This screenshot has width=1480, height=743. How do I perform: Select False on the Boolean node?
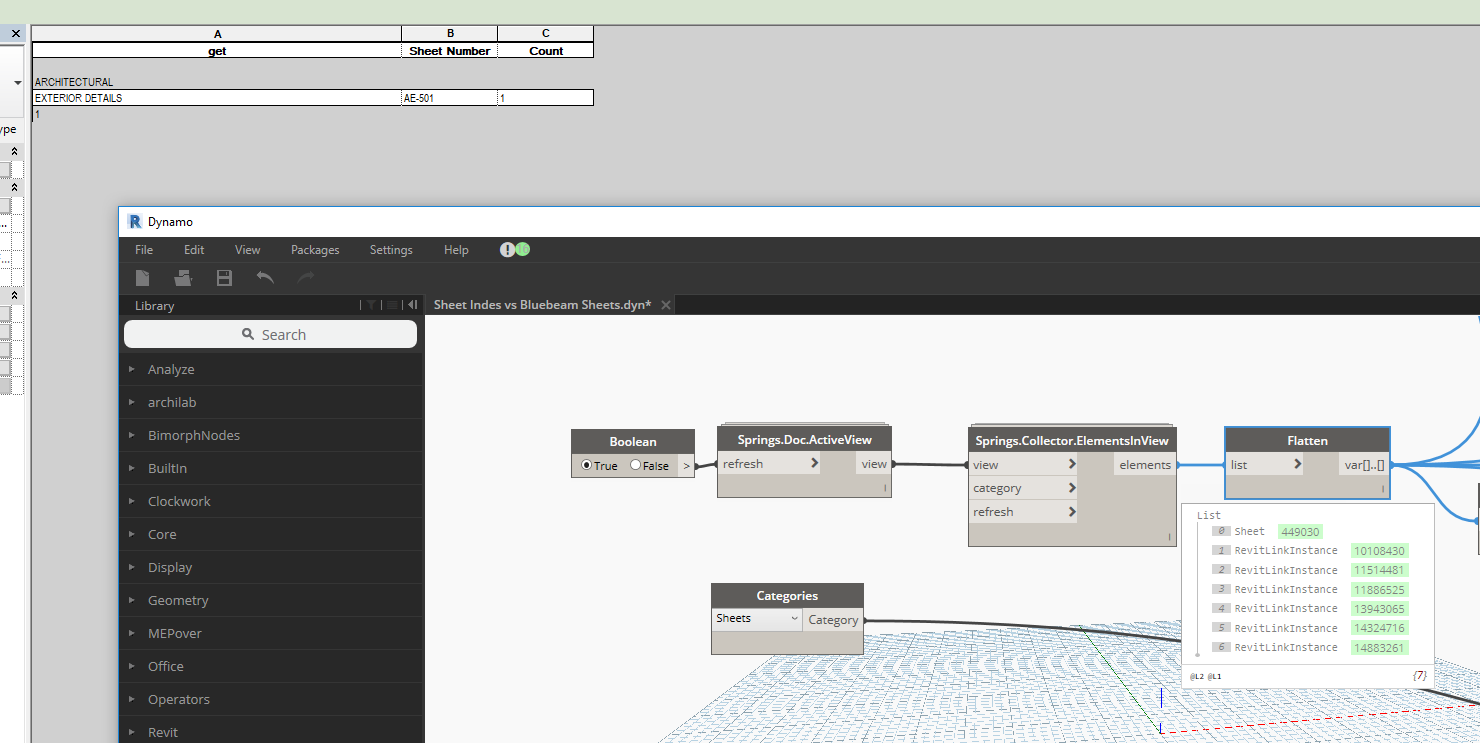(x=636, y=465)
